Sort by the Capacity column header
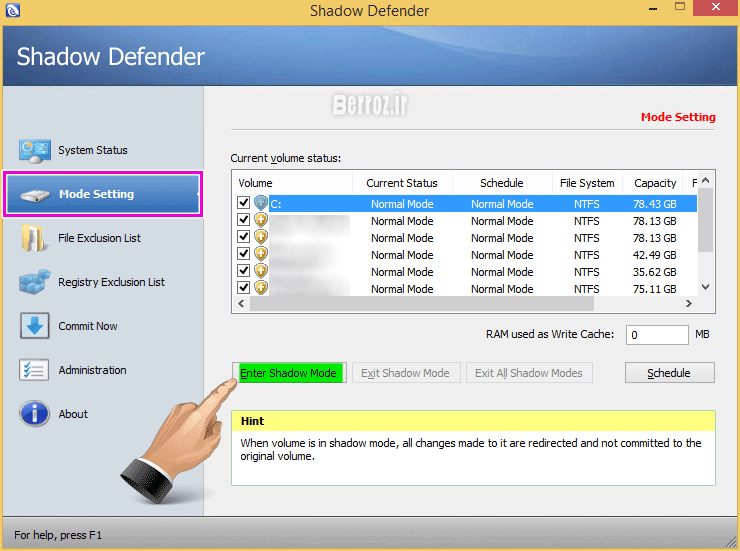 click(x=653, y=183)
